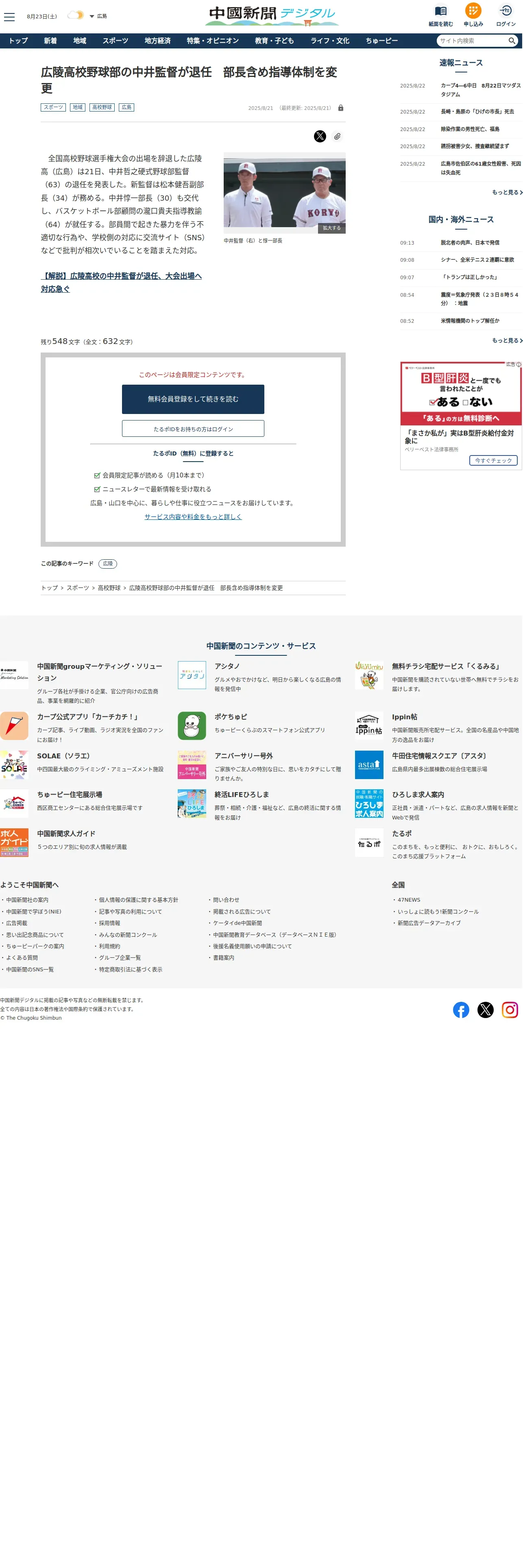Open the 教育・子ども nav tab
Viewport: 523px width, 1568px height.
[x=274, y=41]
